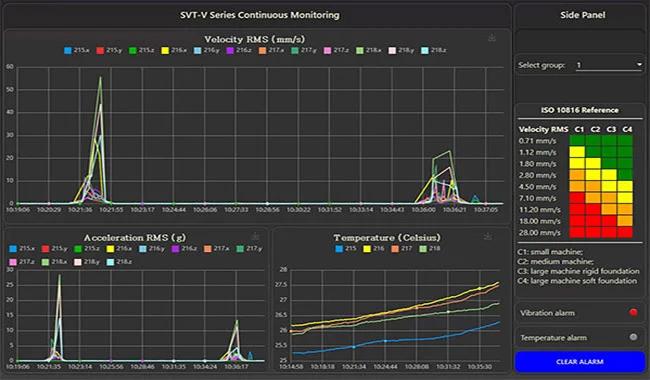Click the C4 column header
Viewport: 650px width, 380px height.
[x=627, y=129]
